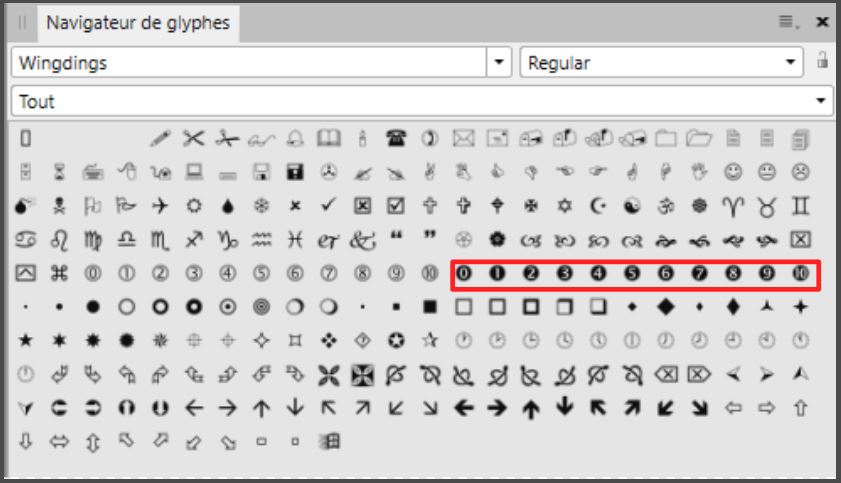Select the outlined five-point star glyph
The image size is (841, 483).
430,340
